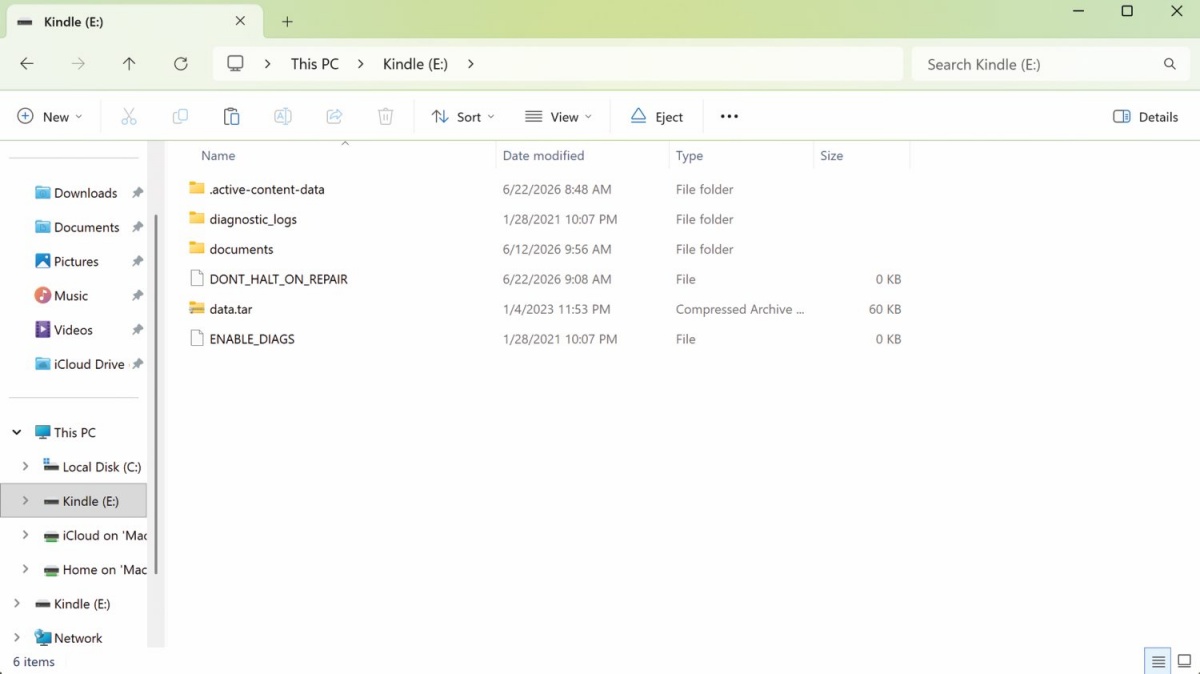
Task: Click the Cut scissors icon
Action: pyautogui.click(x=129, y=117)
